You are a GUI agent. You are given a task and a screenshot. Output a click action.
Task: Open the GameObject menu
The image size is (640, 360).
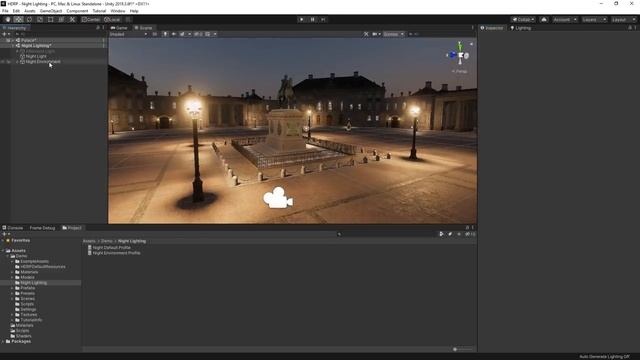51,11
